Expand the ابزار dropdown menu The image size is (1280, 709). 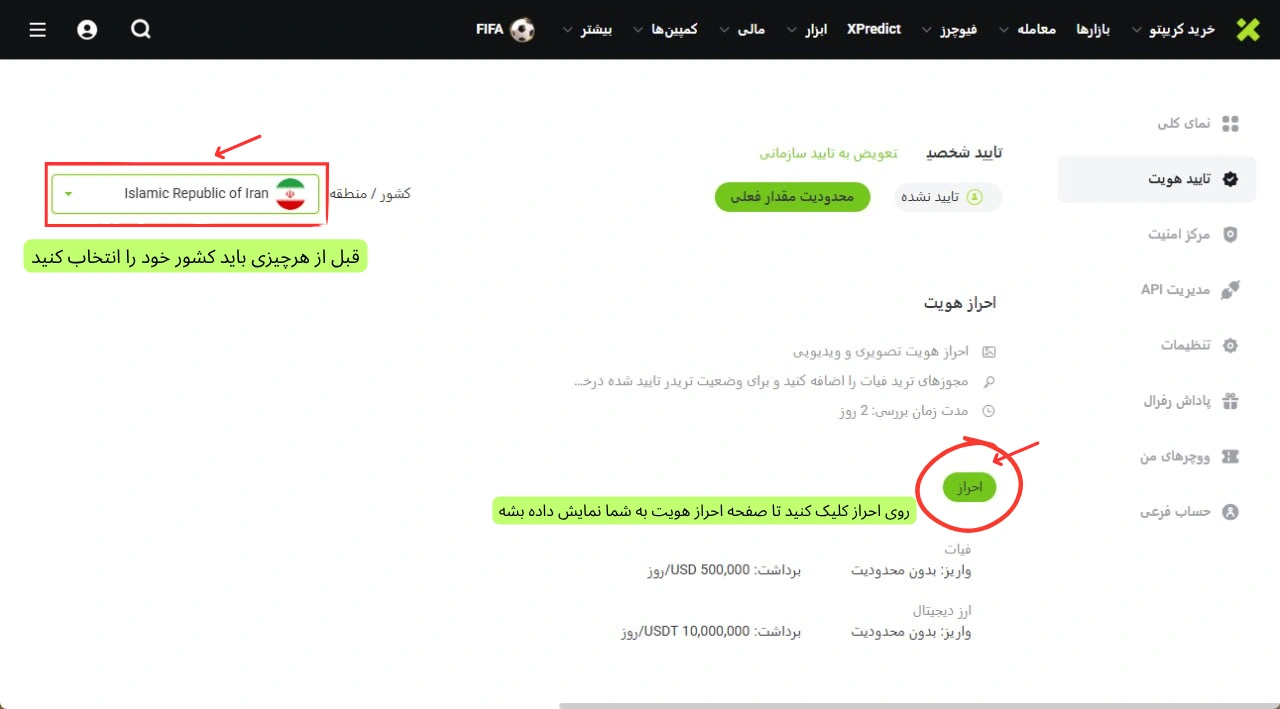[808, 30]
